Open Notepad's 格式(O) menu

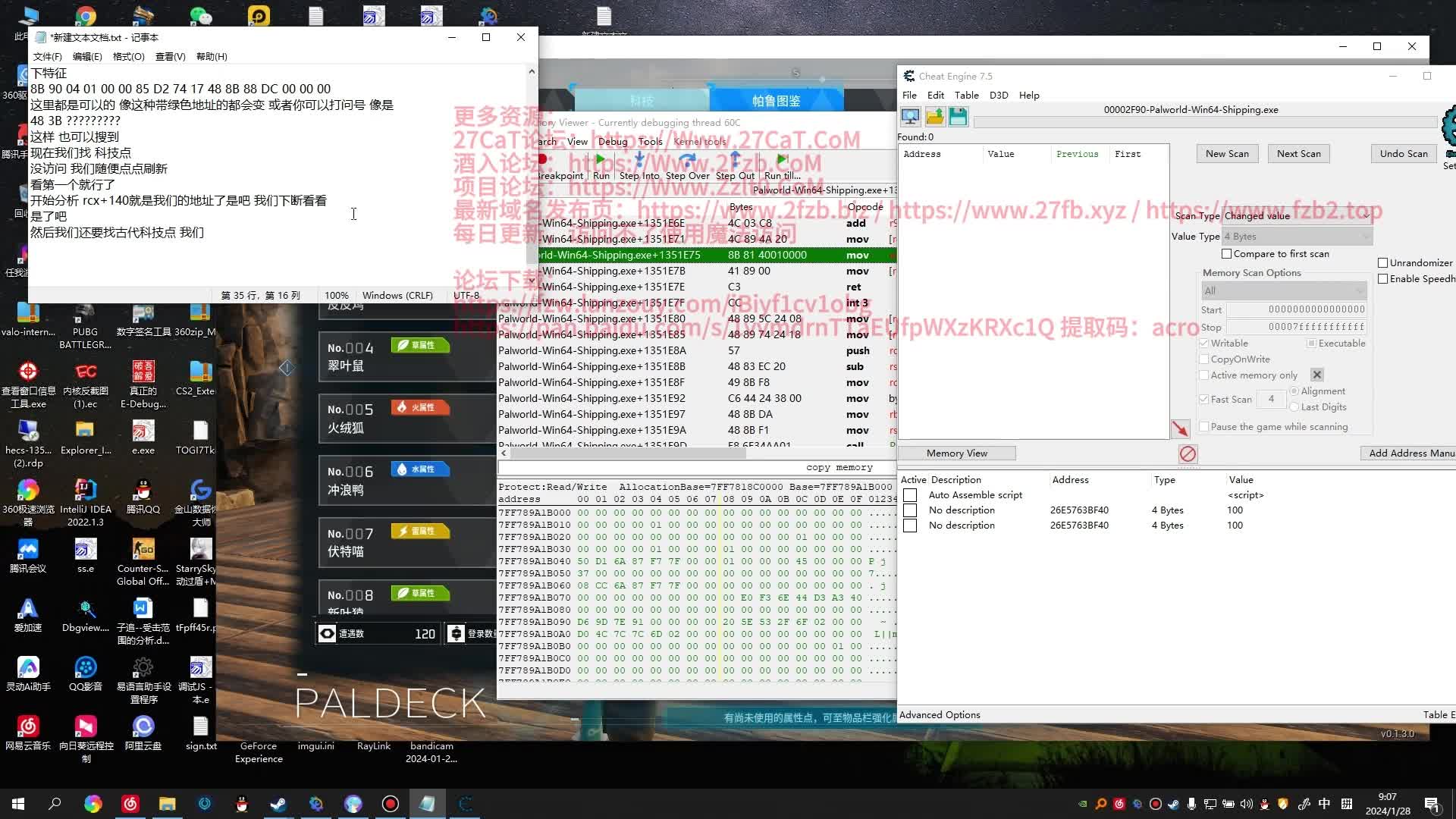point(128,56)
